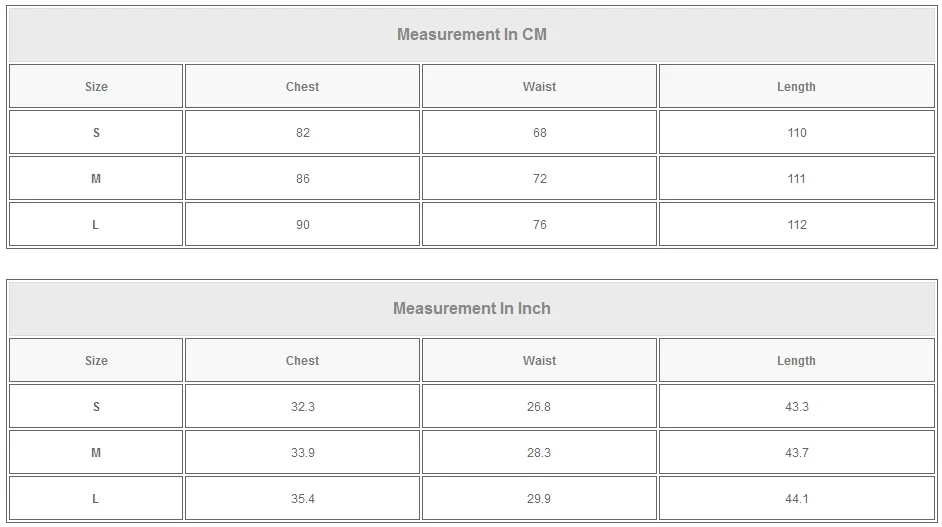Click the chest value 86 cell
The width and height of the screenshot is (942, 527).
(x=302, y=179)
